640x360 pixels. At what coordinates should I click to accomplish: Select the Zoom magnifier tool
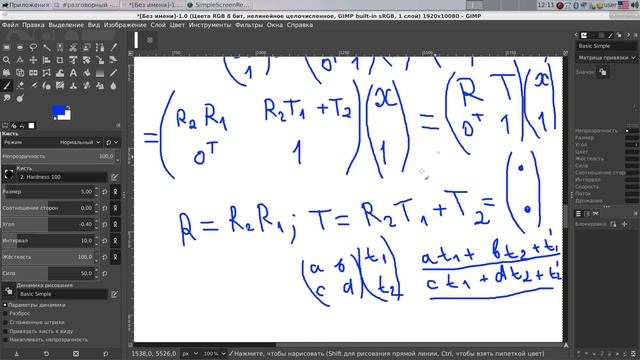pos(7,60)
